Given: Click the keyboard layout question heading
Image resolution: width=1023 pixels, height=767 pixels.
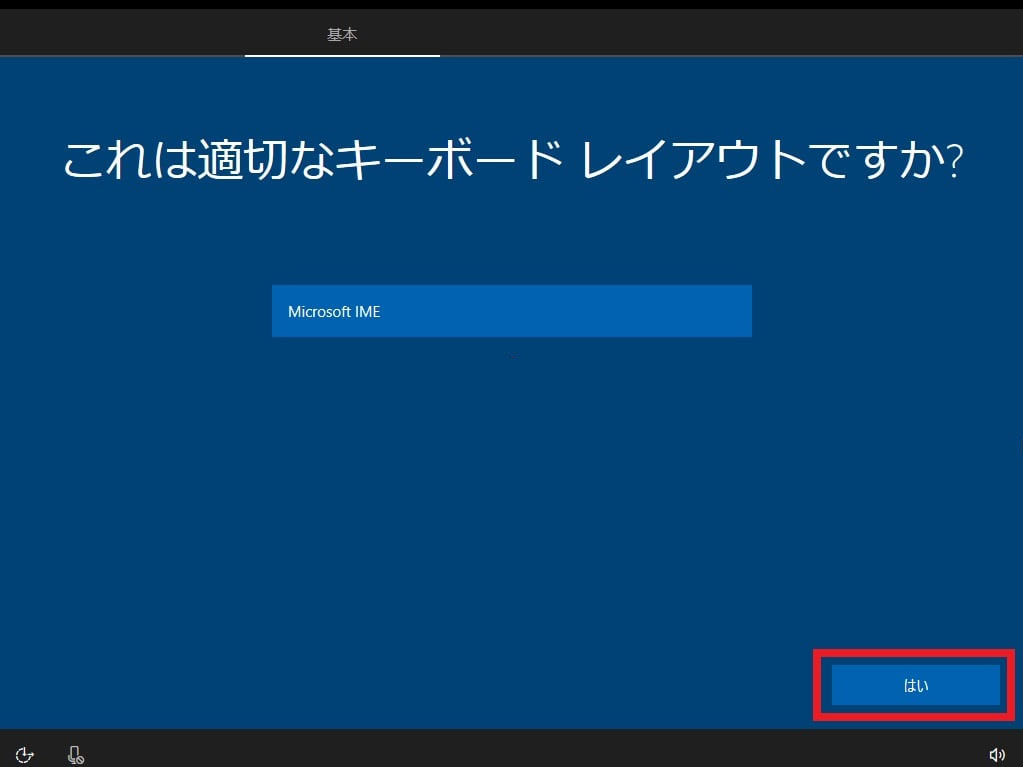Looking at the screenshot, I should point(513,160).
